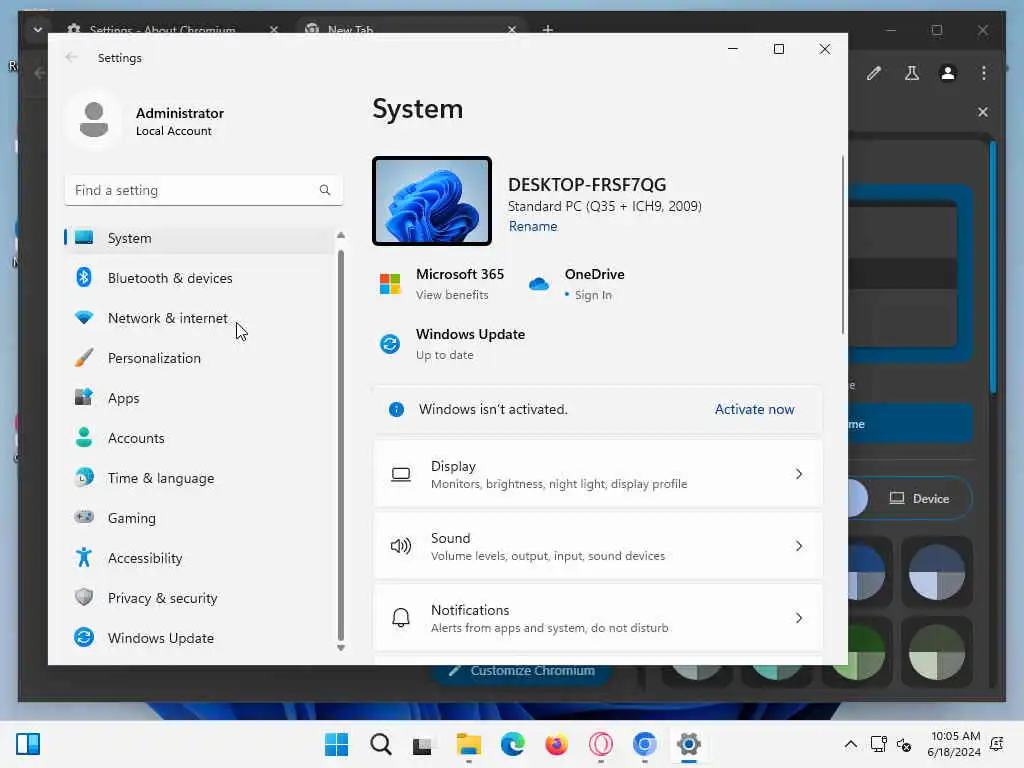Open Chromium tab search dropdown arrow
This screenshot has width=1024, height=768.
coord(37,29)
